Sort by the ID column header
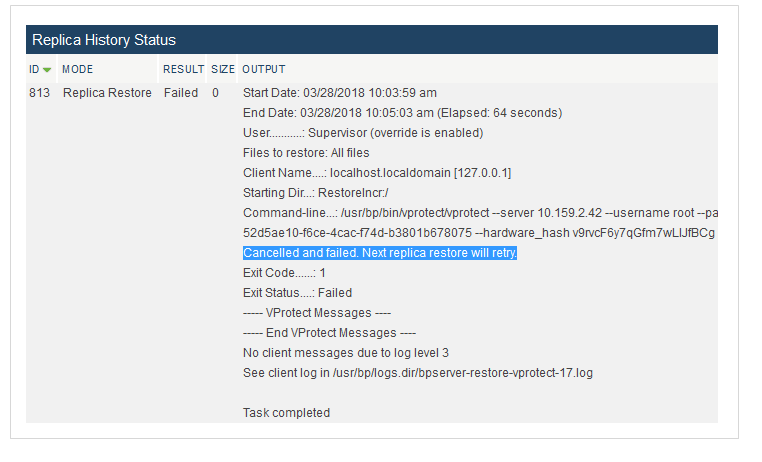 (x=34, y=69)
